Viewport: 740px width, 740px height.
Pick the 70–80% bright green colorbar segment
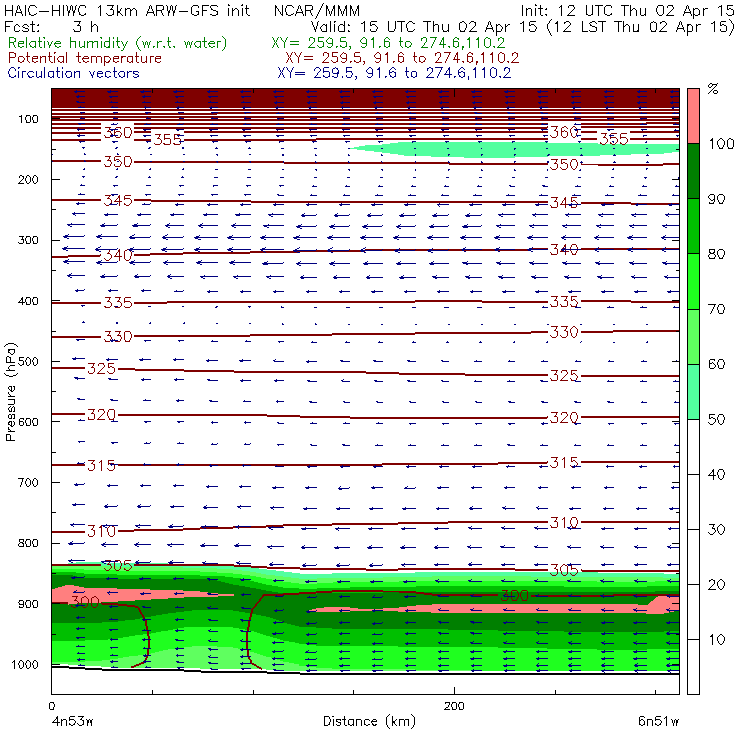pos(693,282)
